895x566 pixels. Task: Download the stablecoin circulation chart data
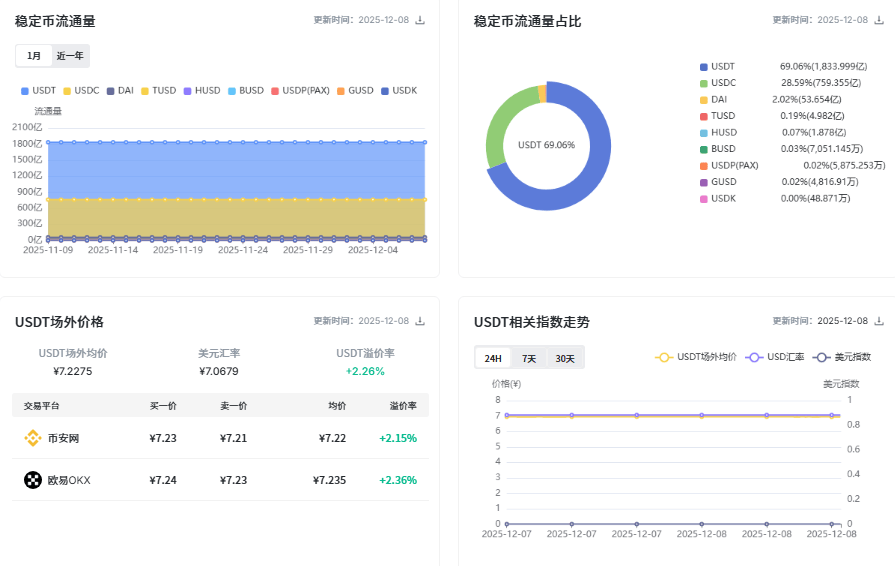[420, 20]
